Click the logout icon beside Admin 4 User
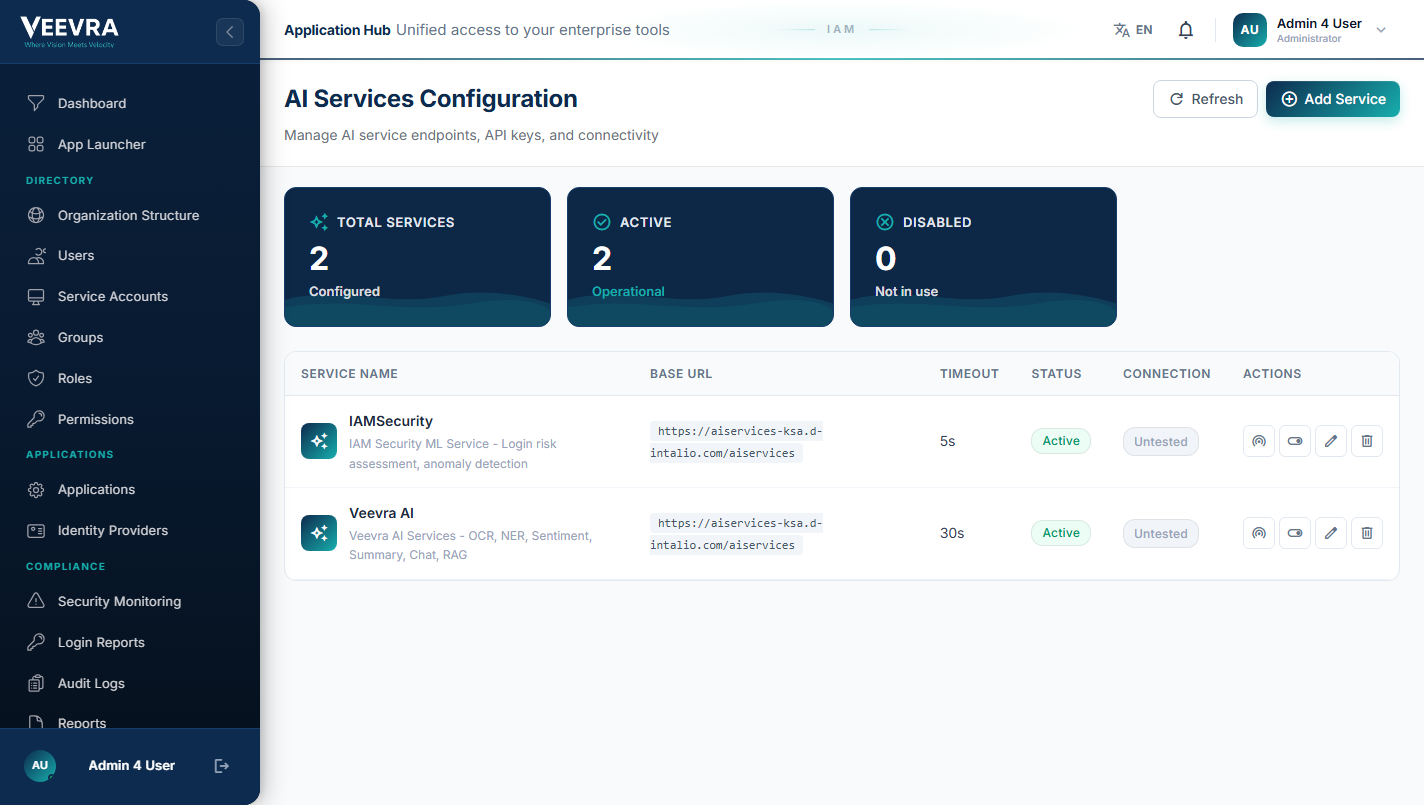The width and height of the screenshot is (1424, 805). point(222,766)
